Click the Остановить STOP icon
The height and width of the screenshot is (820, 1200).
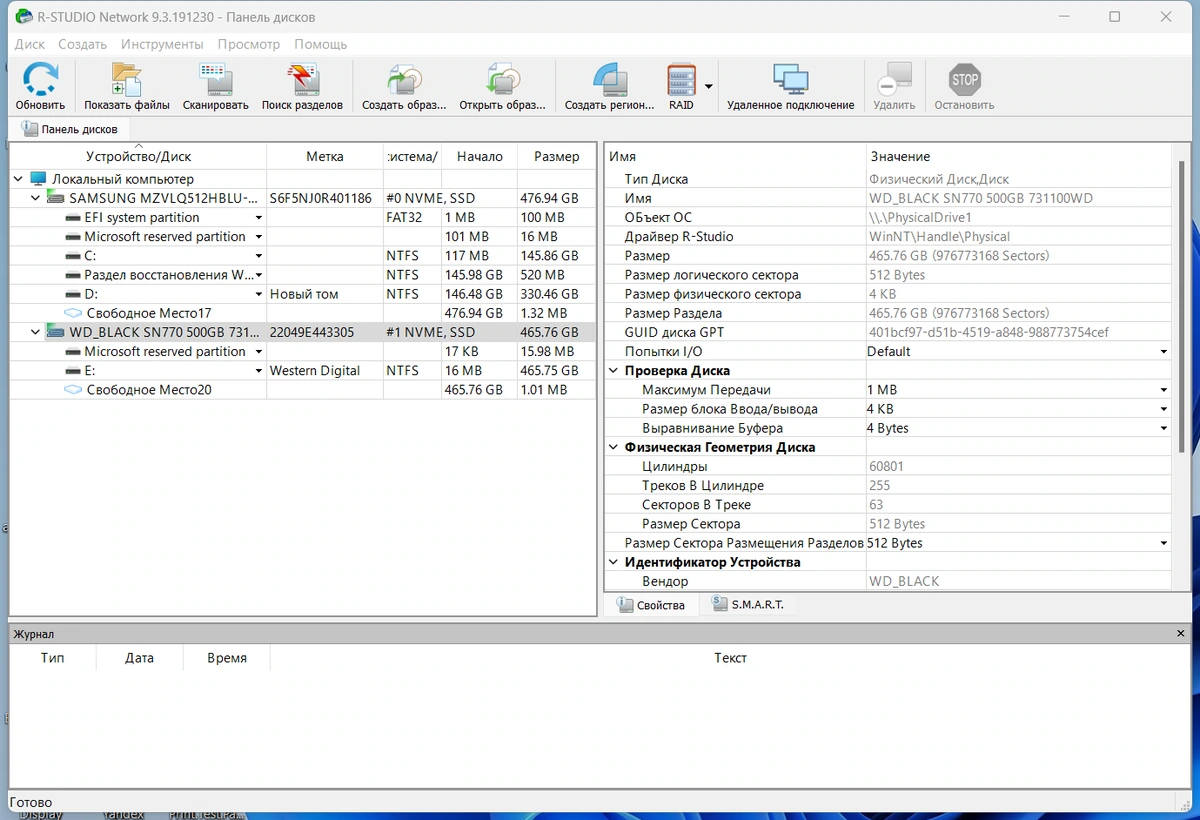tap(964, 80)
